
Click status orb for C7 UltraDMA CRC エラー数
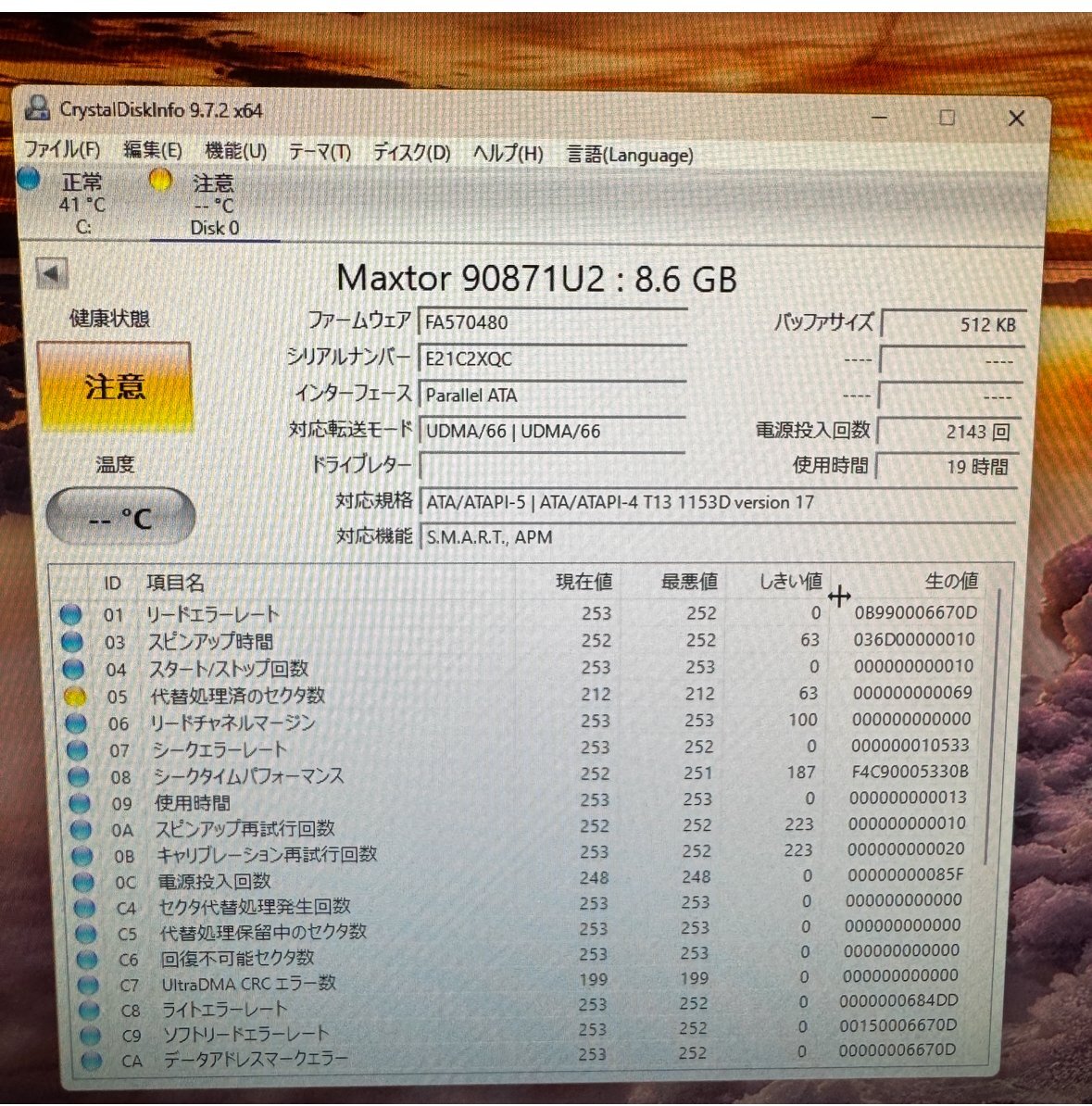(x=88, y=985)
